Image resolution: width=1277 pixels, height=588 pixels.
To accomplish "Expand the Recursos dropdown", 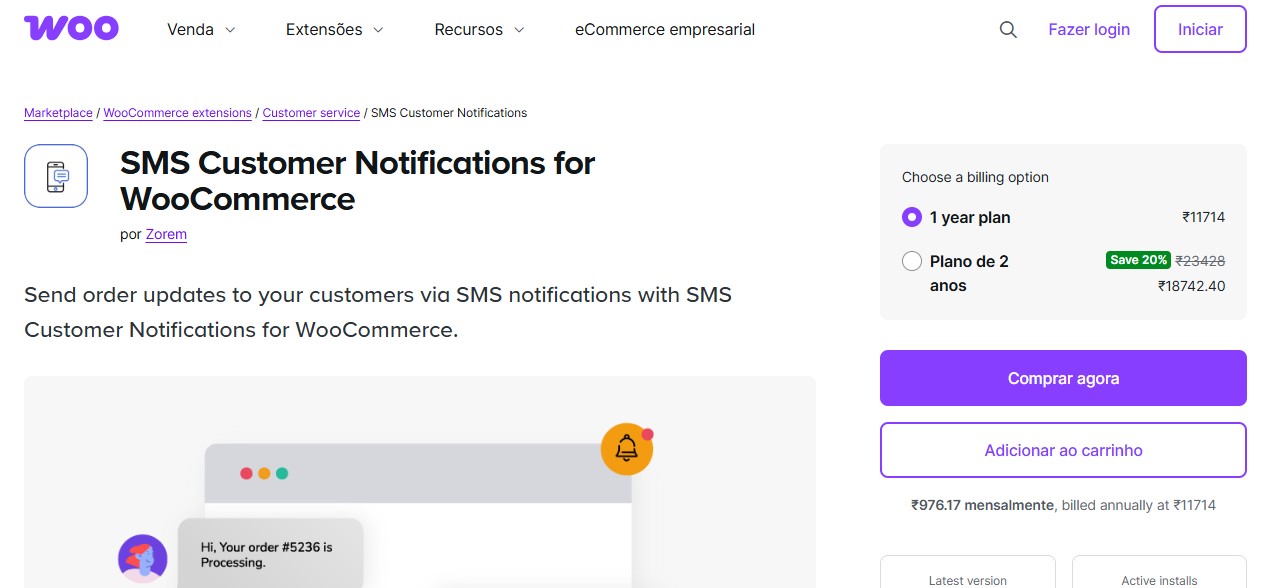I will click(x=478, y=30).
